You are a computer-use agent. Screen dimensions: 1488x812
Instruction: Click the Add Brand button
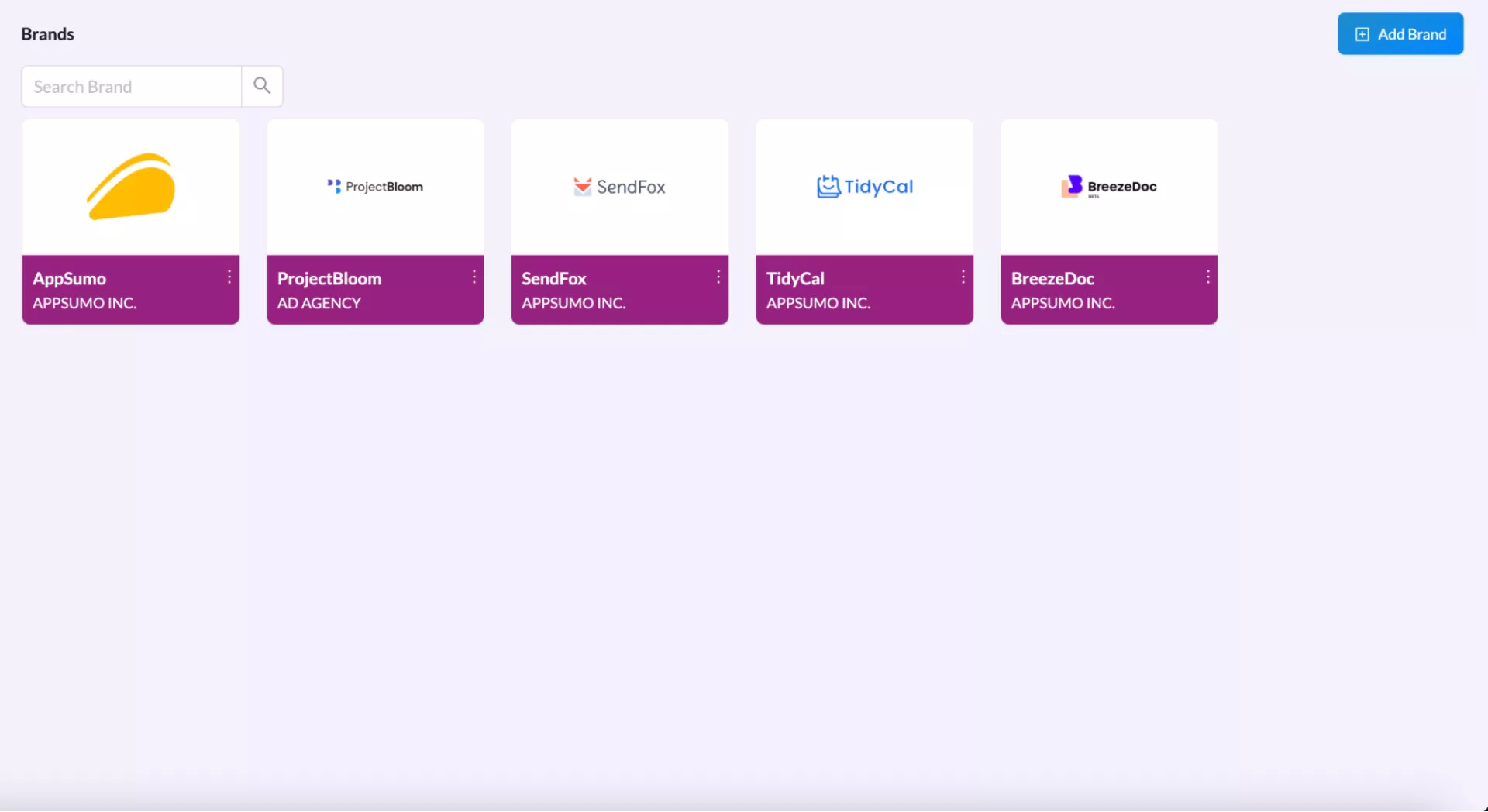click(x=1400, y=34)
